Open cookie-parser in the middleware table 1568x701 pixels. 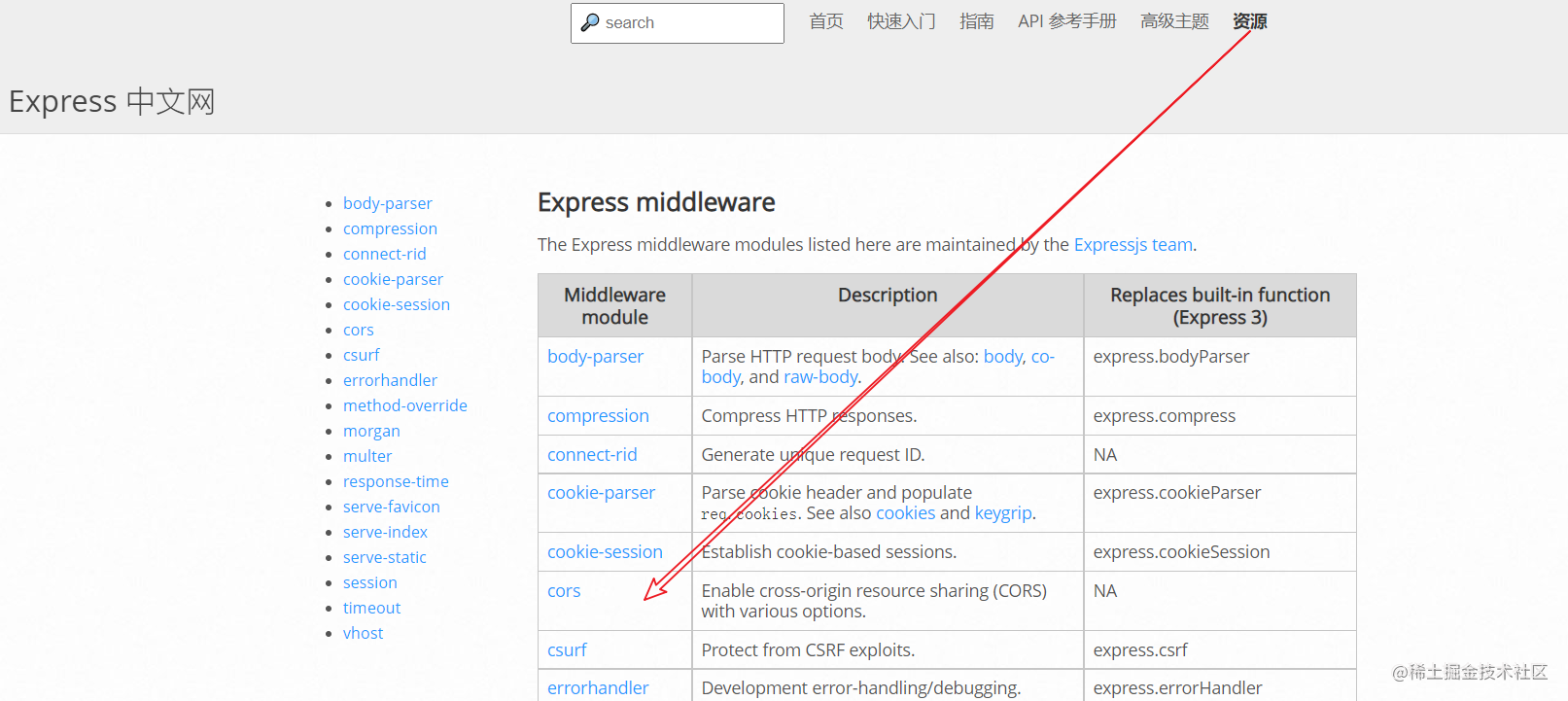tap(601, 493)
